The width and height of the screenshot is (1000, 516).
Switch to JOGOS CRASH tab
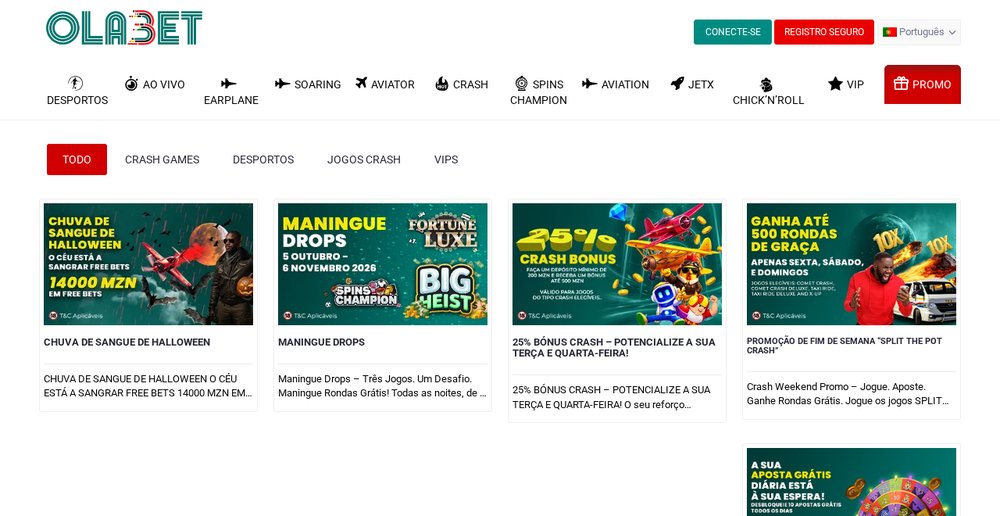[x=364, y=159]
